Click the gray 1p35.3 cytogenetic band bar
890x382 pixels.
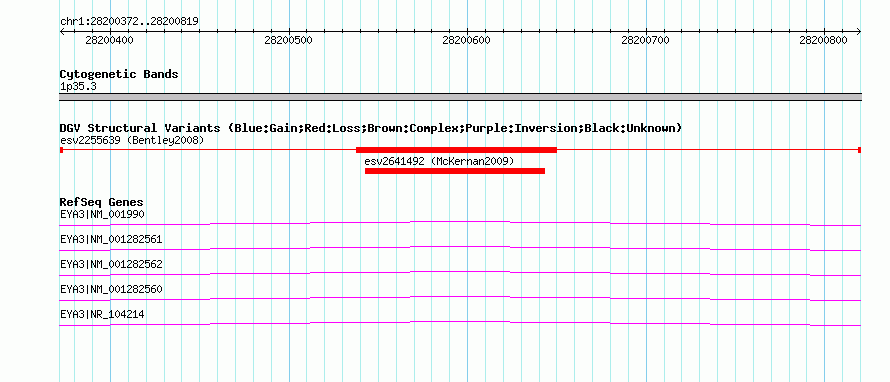pos(460,96)
